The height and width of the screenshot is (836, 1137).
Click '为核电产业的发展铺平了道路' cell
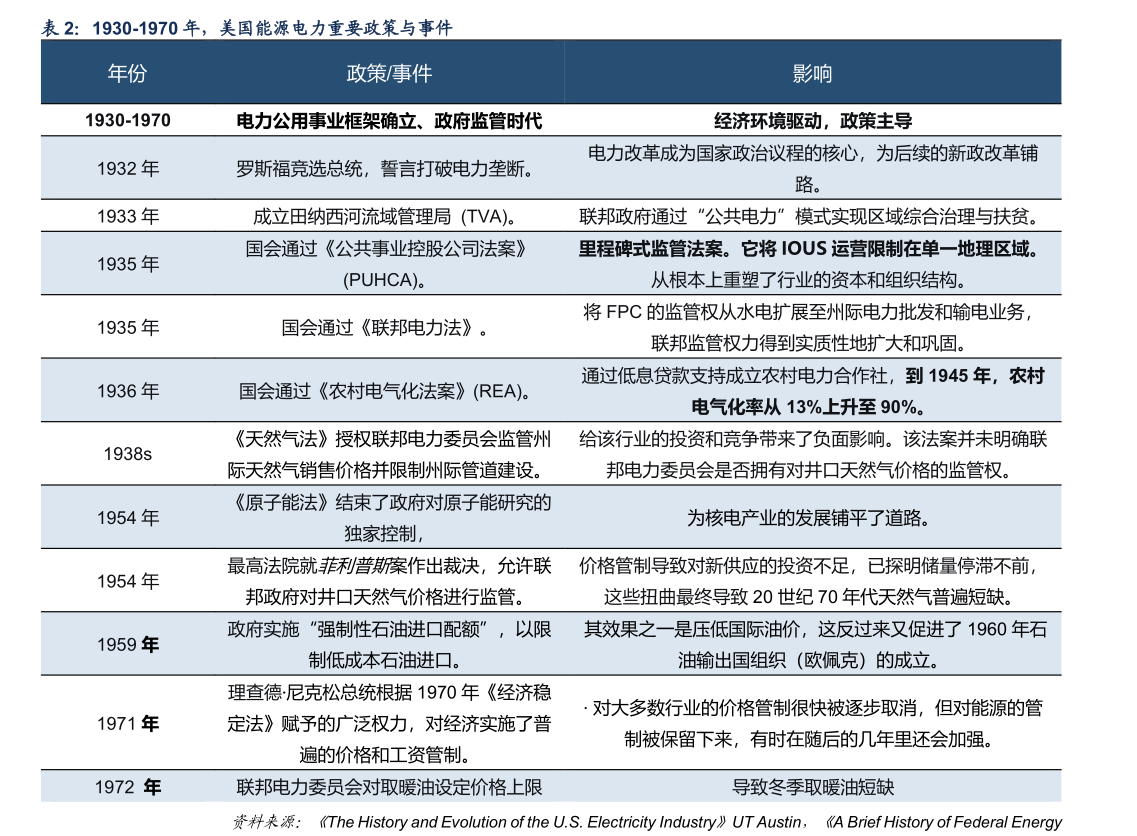pyautogui.click(x=812, y=518)
